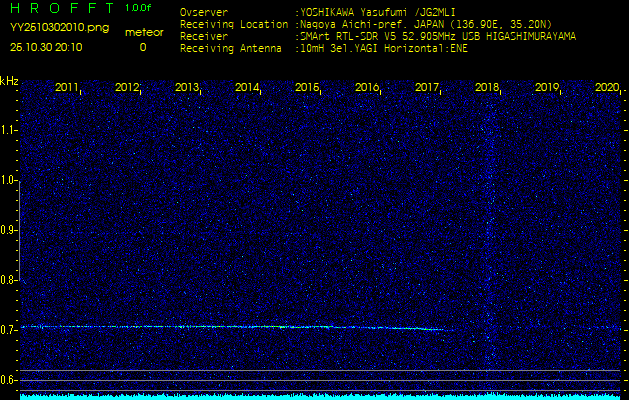629x400 pixels.
Task: Click the 26.10.30 20:10 timestamp
Action: pos(46,47)
